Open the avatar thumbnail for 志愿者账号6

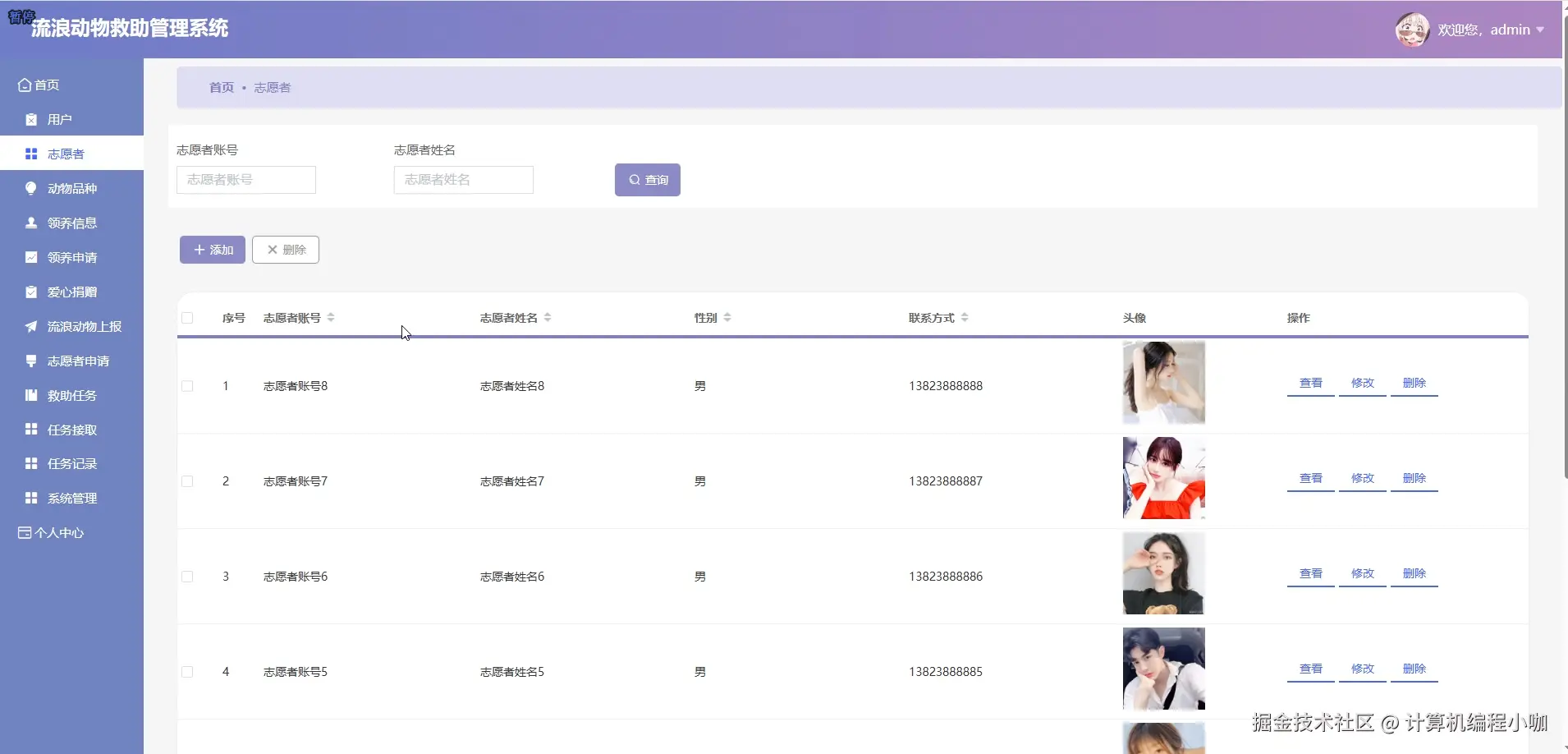[1164, 573]
